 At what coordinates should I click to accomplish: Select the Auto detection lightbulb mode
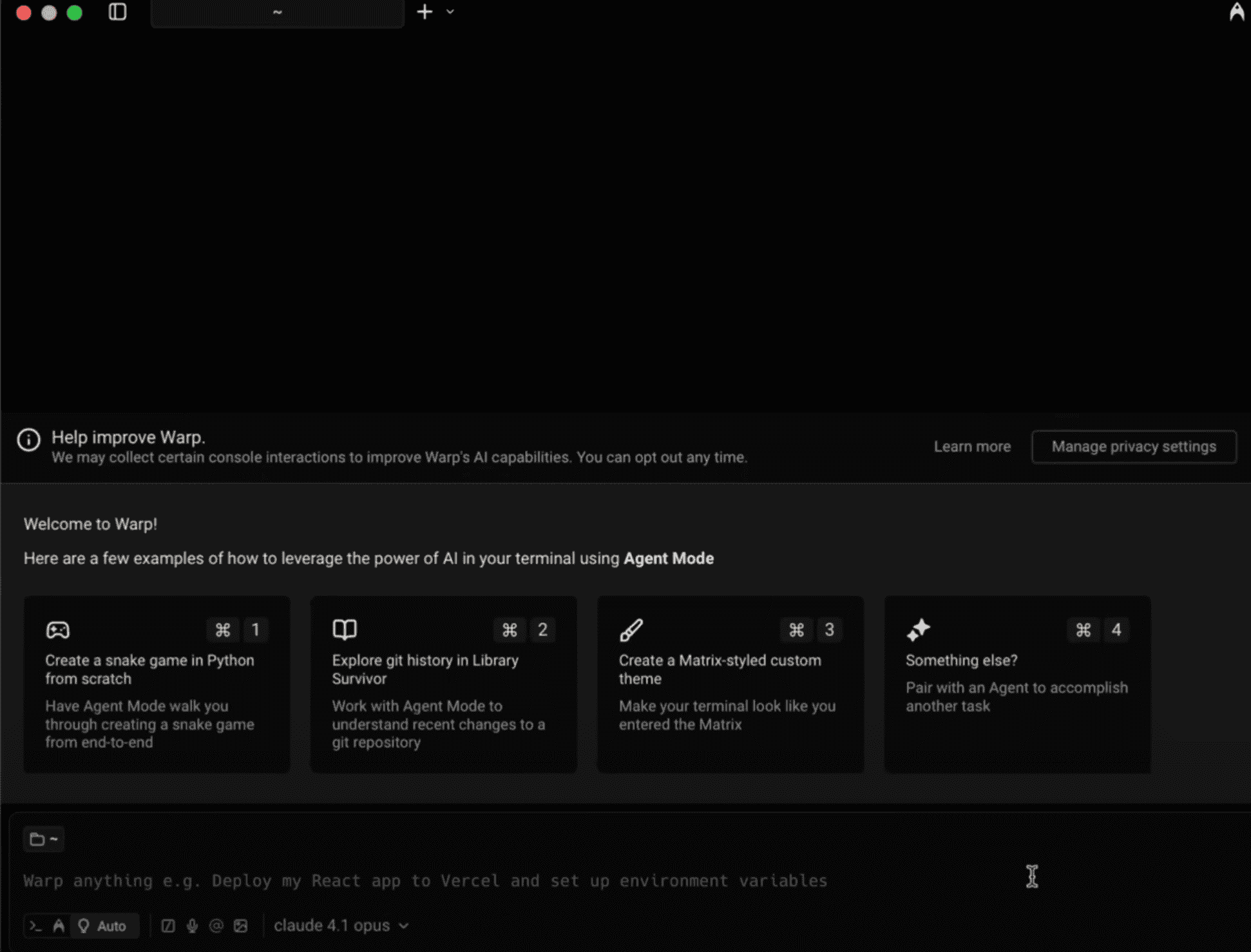[104, 926]
